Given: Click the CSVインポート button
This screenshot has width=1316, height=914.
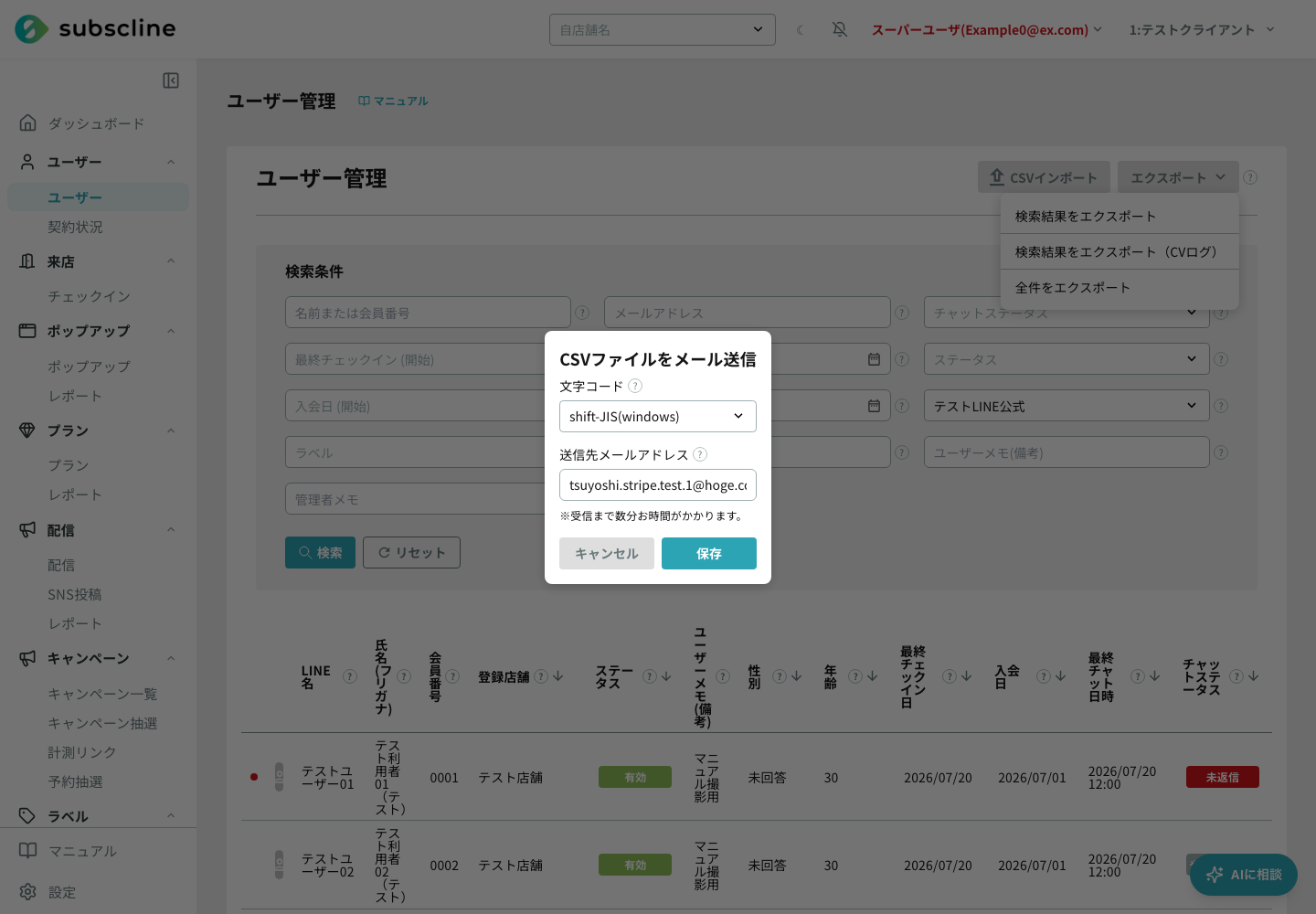Looking at the screenshot, I should [x=1044, y=177].
